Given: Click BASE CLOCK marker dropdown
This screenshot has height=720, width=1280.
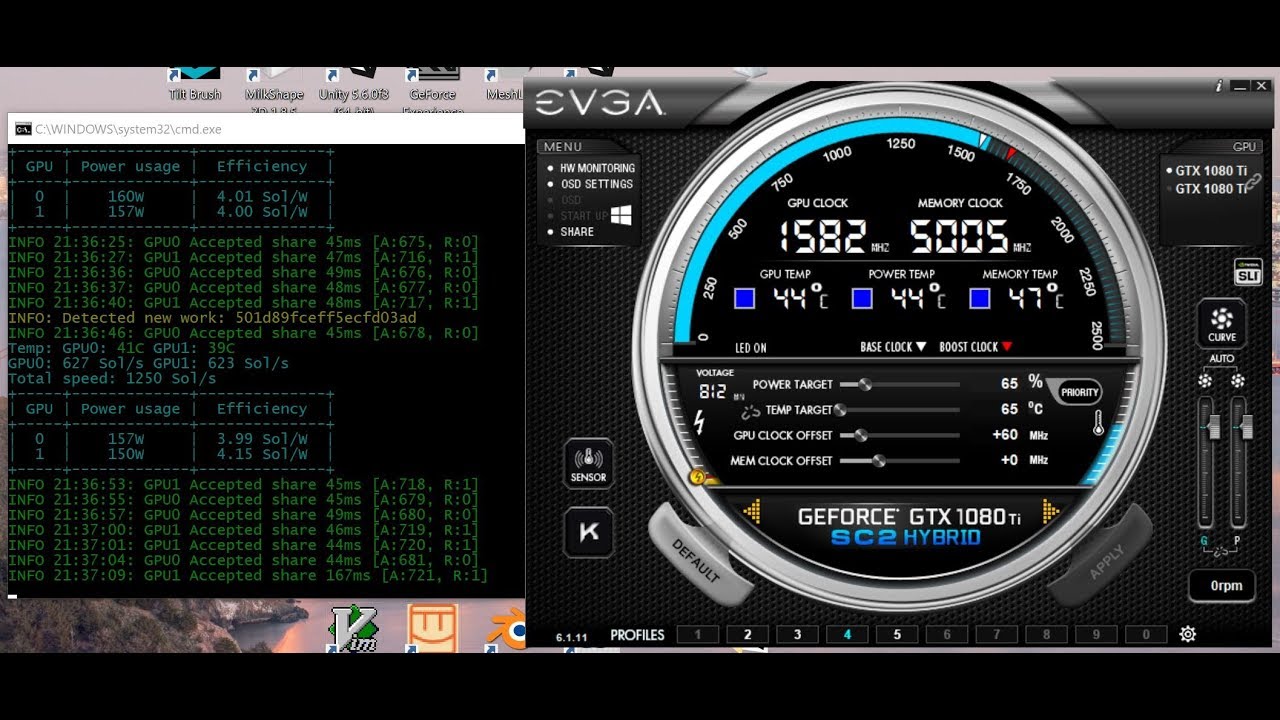Looking at the screenshot, I should tap(894, 347).
